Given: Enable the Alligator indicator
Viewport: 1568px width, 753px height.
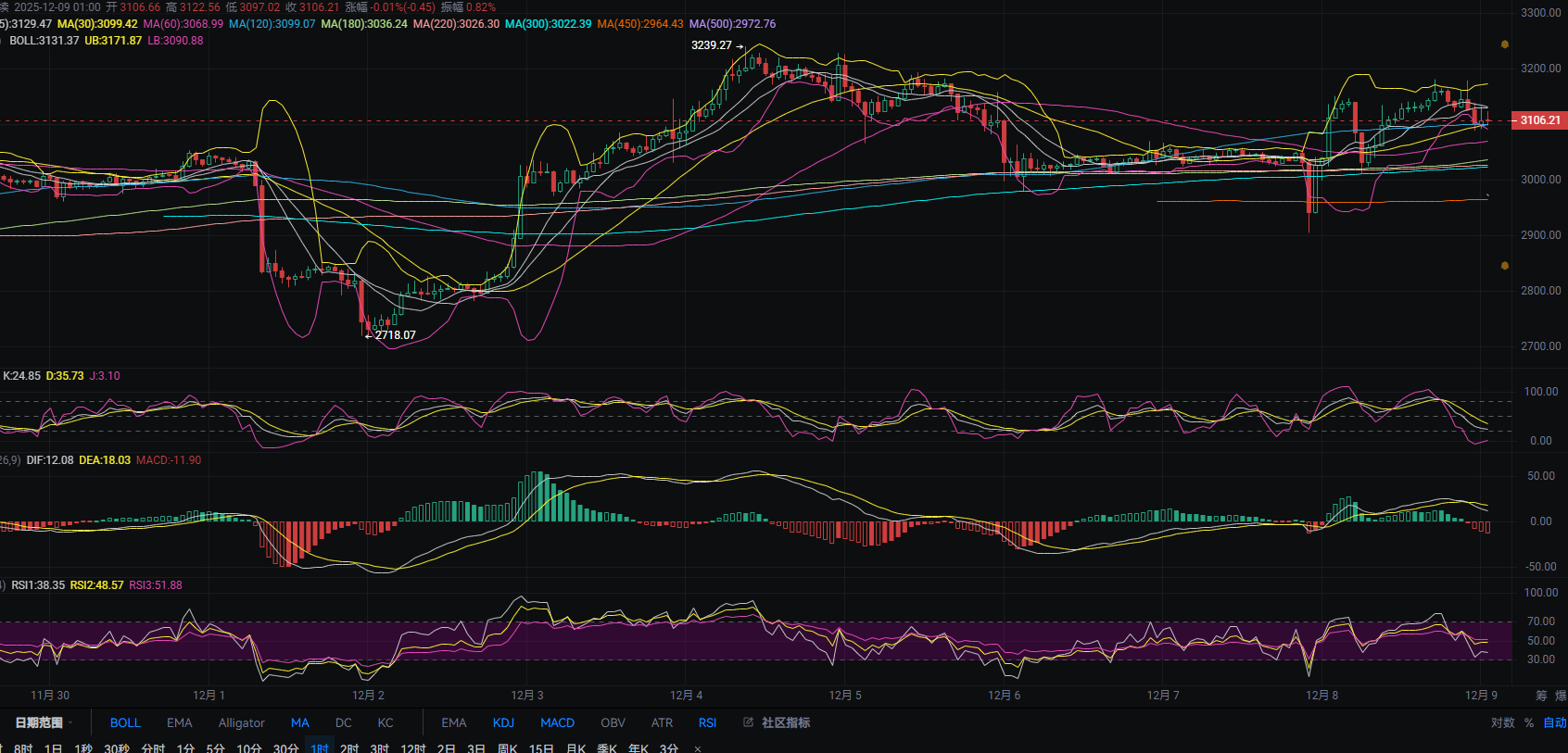Looking at the screenshot, I should pos(241,722).
